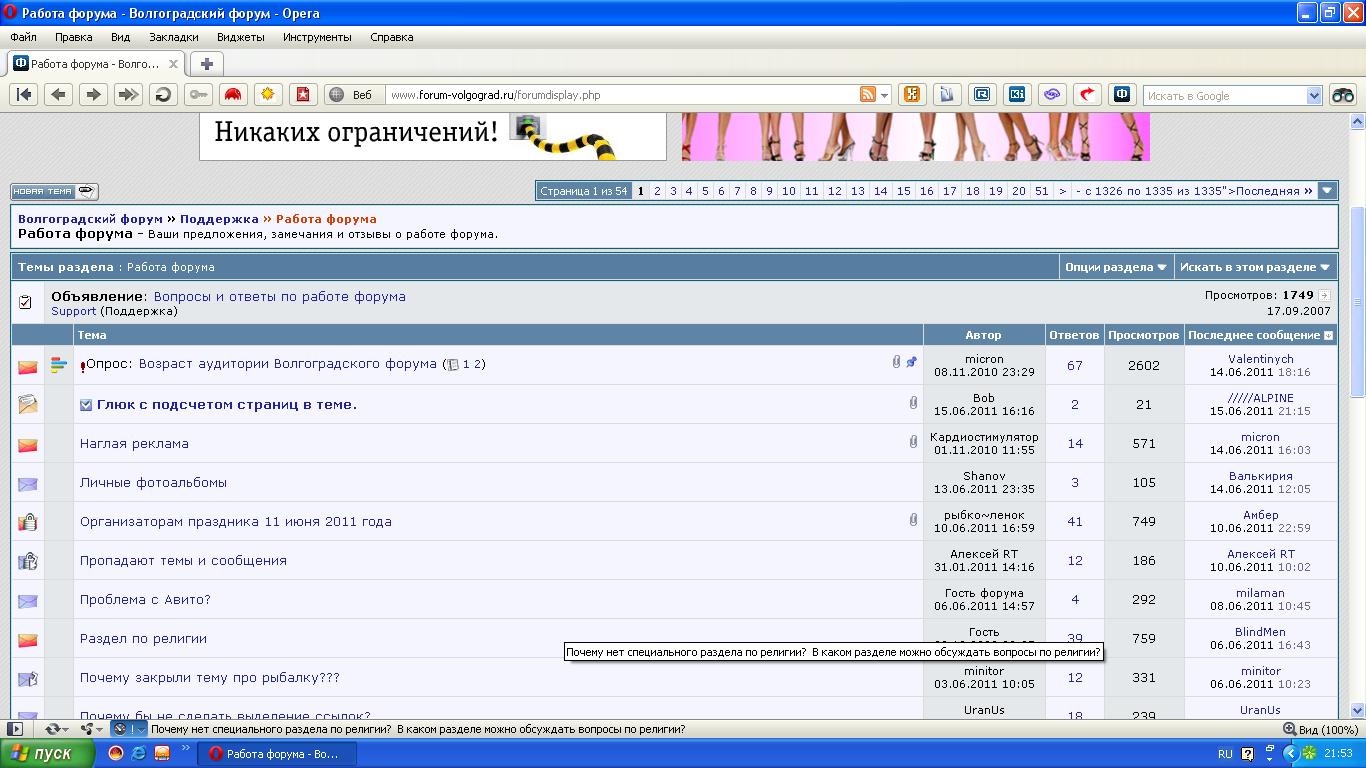1366x768 pixels.
Task: Open the Личные фотоальбомы thread link
Action: (153, 482)
